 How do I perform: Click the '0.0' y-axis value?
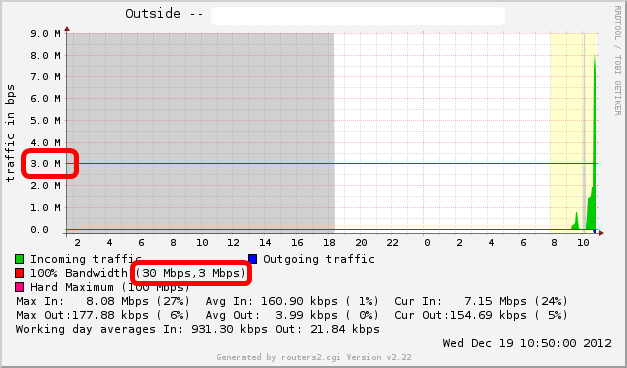[x=39, y=230]
